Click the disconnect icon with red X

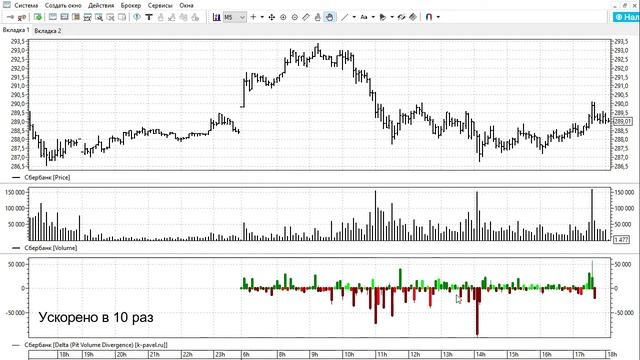(22, 17)
